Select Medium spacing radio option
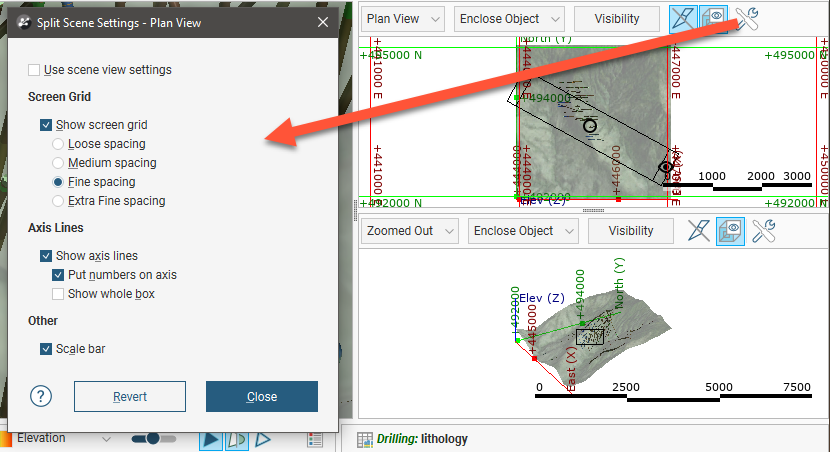This screenshot has width=830, height=452. [x=58, y=163]
